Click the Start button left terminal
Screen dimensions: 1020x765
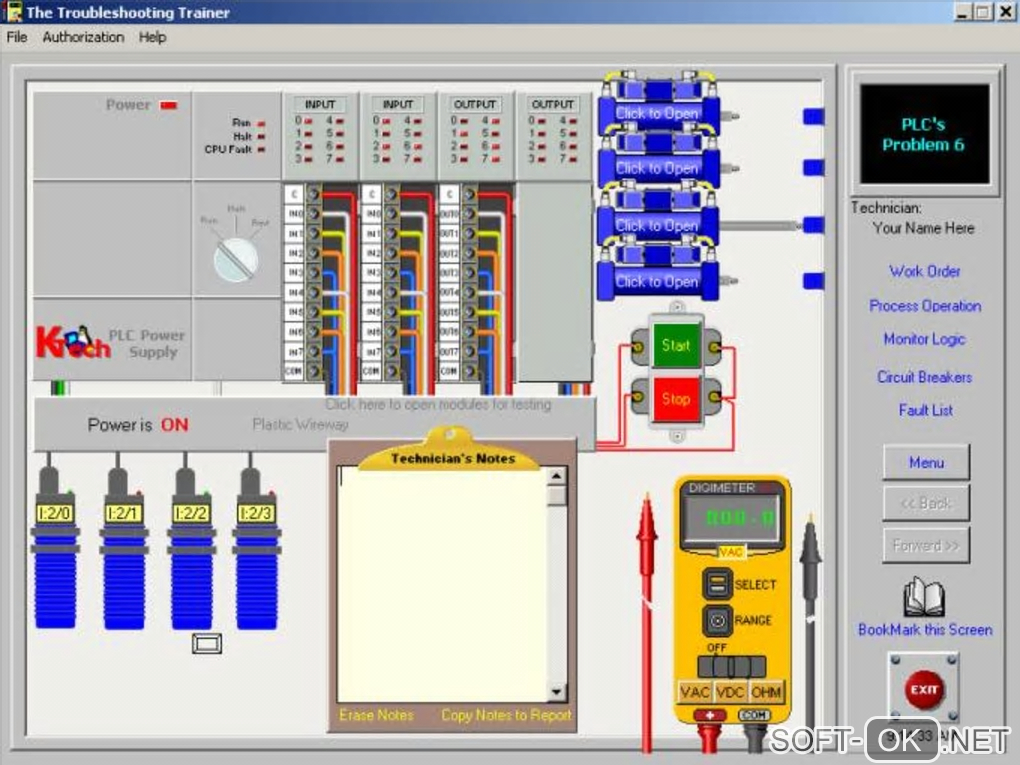click(x=638, y=346)
